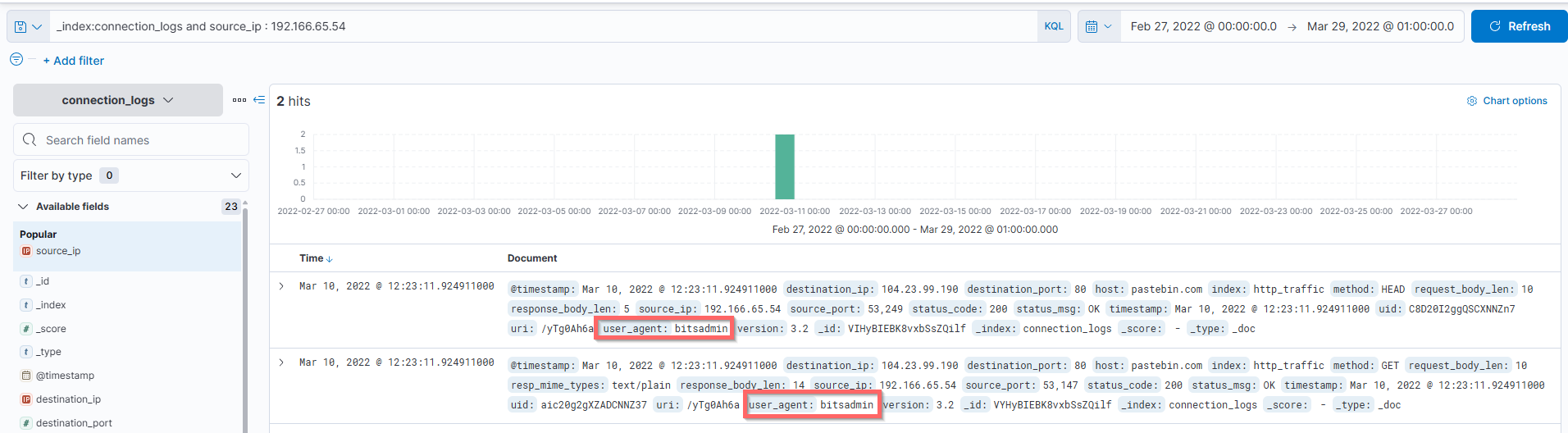Open the index pattern options ellipsis icon
The width and height of the screenshot is (1568, 433).
pos(239,100)
